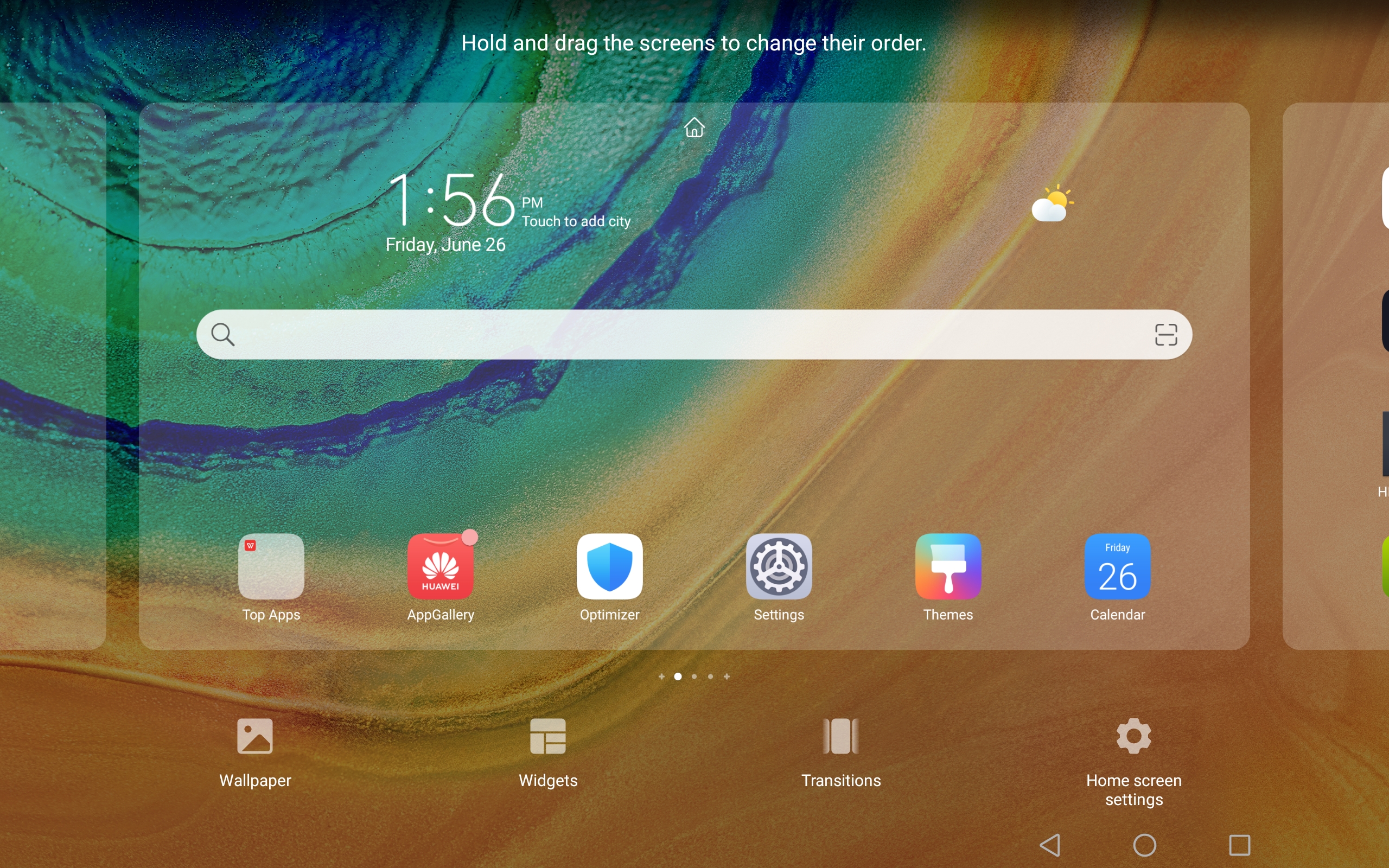Launch the Themes app
1389x868 pixels.
coord(948,566)
